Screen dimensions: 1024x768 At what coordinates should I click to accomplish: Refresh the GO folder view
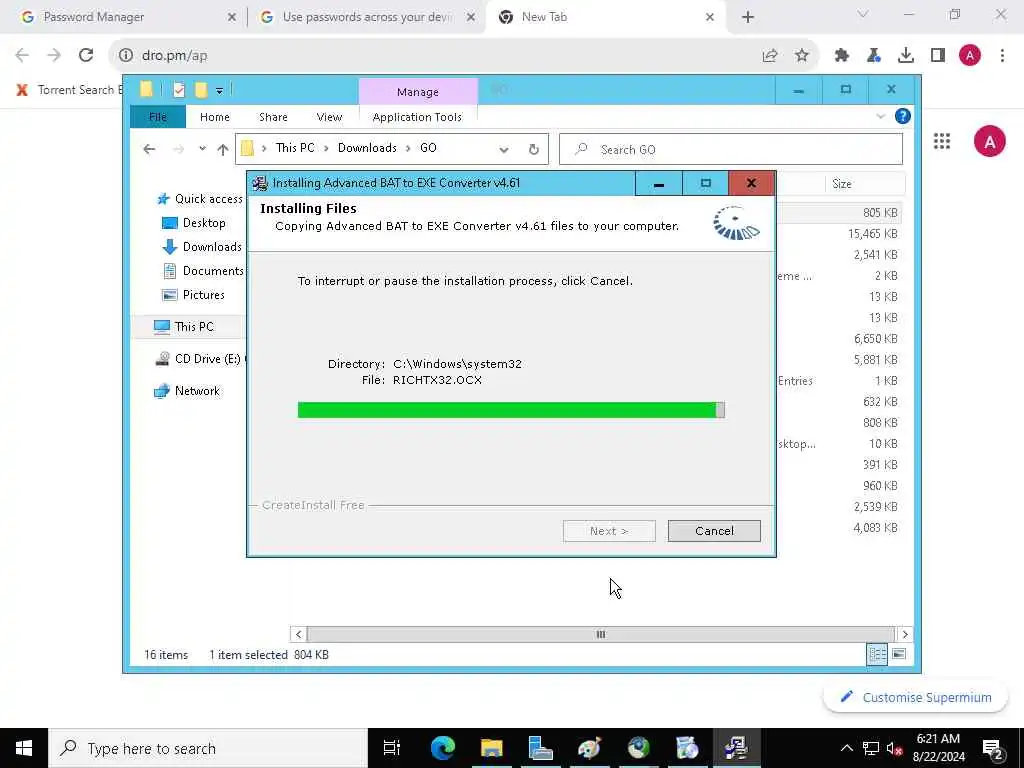(534, 150)
